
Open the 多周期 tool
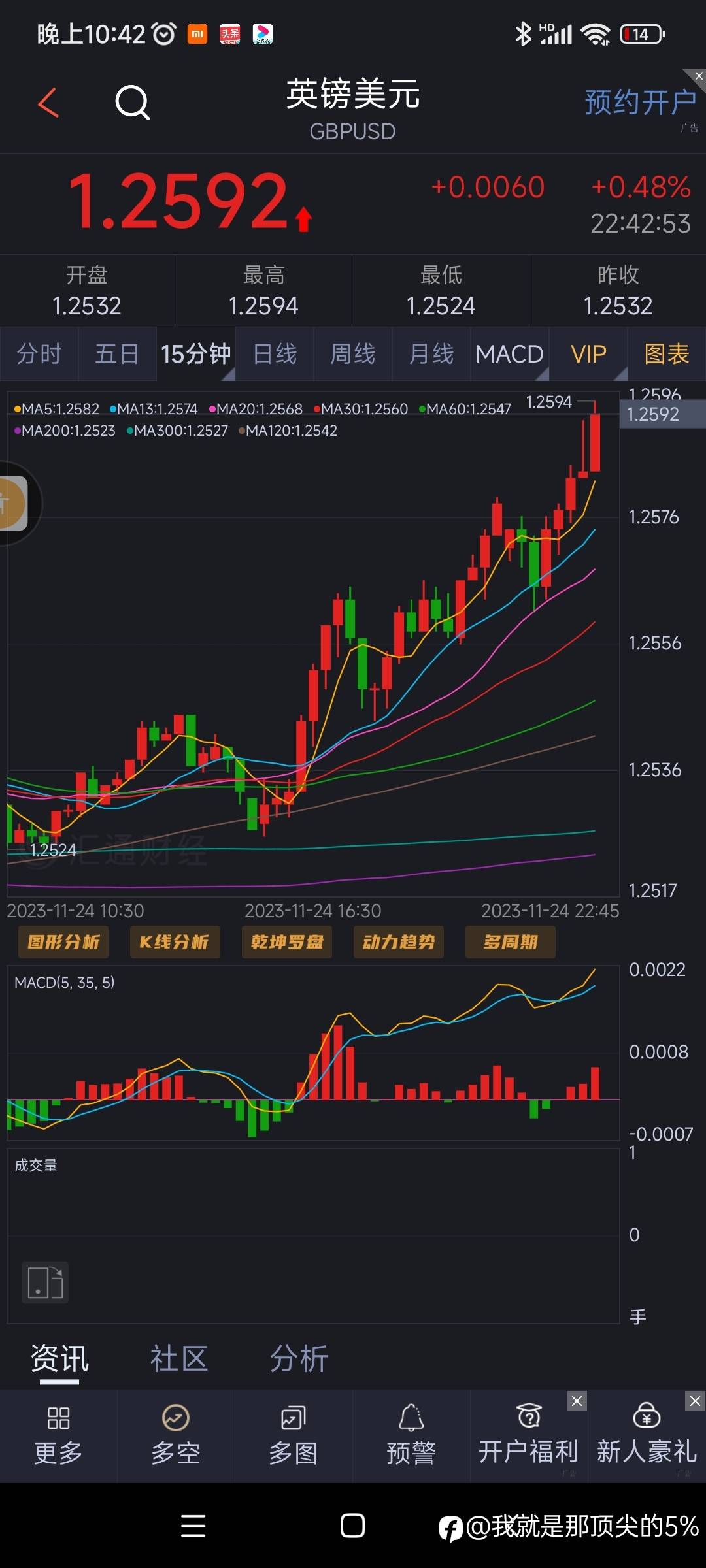pos(511,942)
